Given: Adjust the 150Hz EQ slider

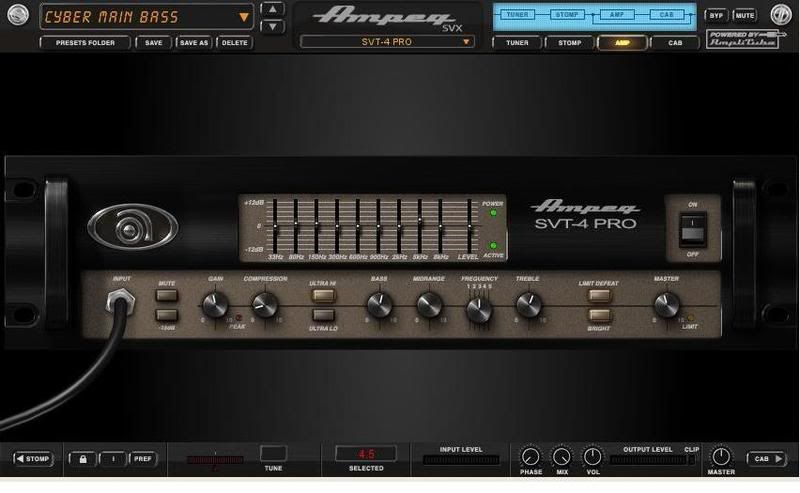Looking at the screenshot, I should point(316,226).
